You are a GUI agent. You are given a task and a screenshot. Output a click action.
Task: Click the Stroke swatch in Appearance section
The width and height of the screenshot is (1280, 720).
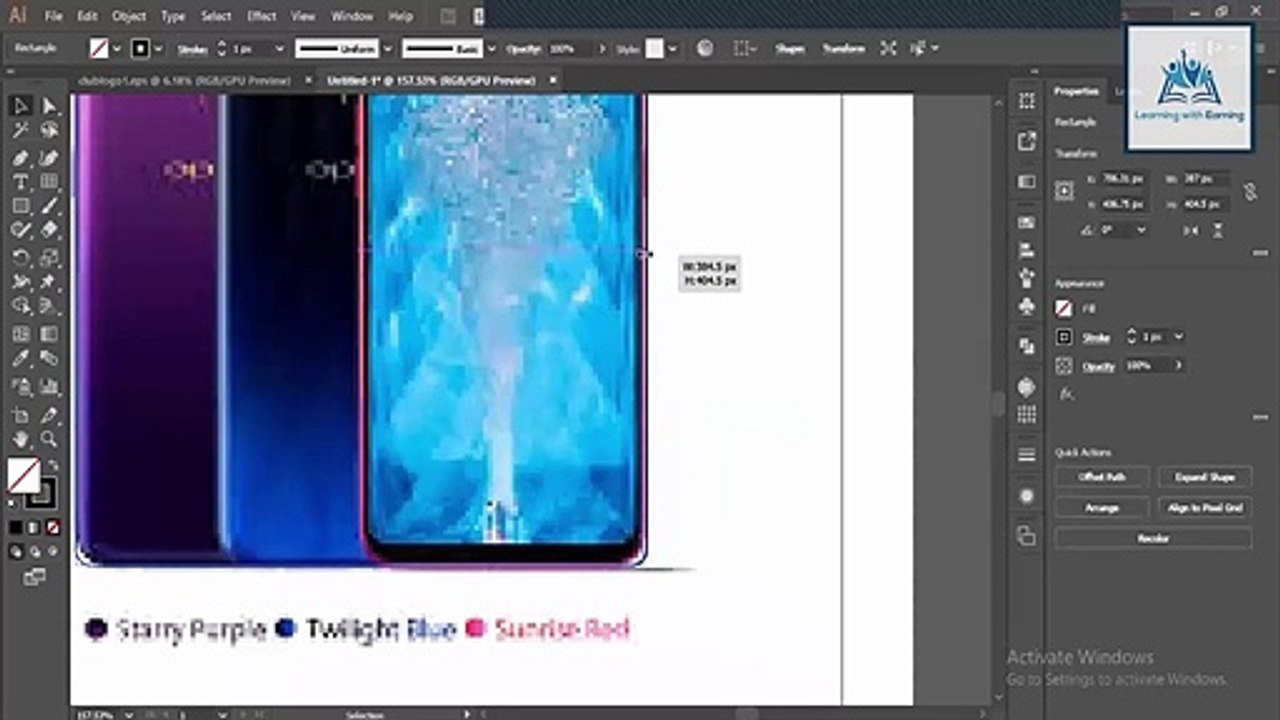coord(1064,337)
